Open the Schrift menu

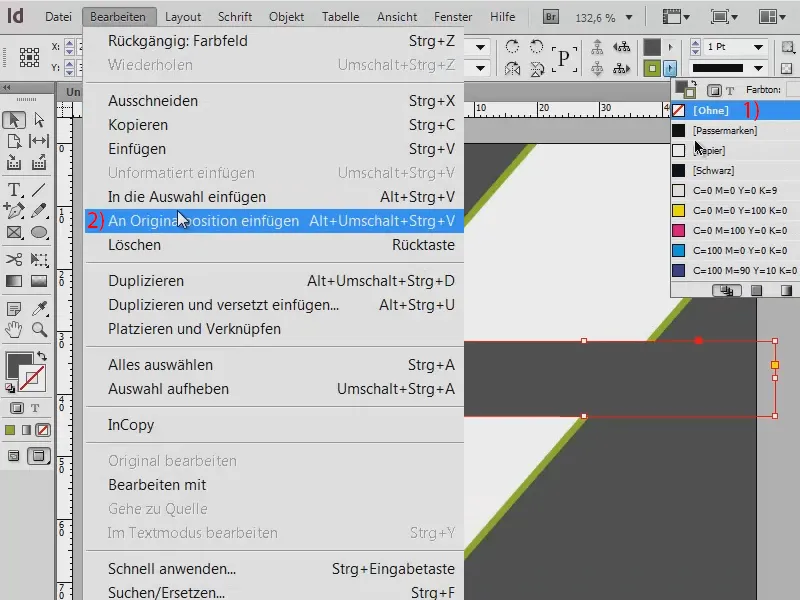[x=235, y=17]
